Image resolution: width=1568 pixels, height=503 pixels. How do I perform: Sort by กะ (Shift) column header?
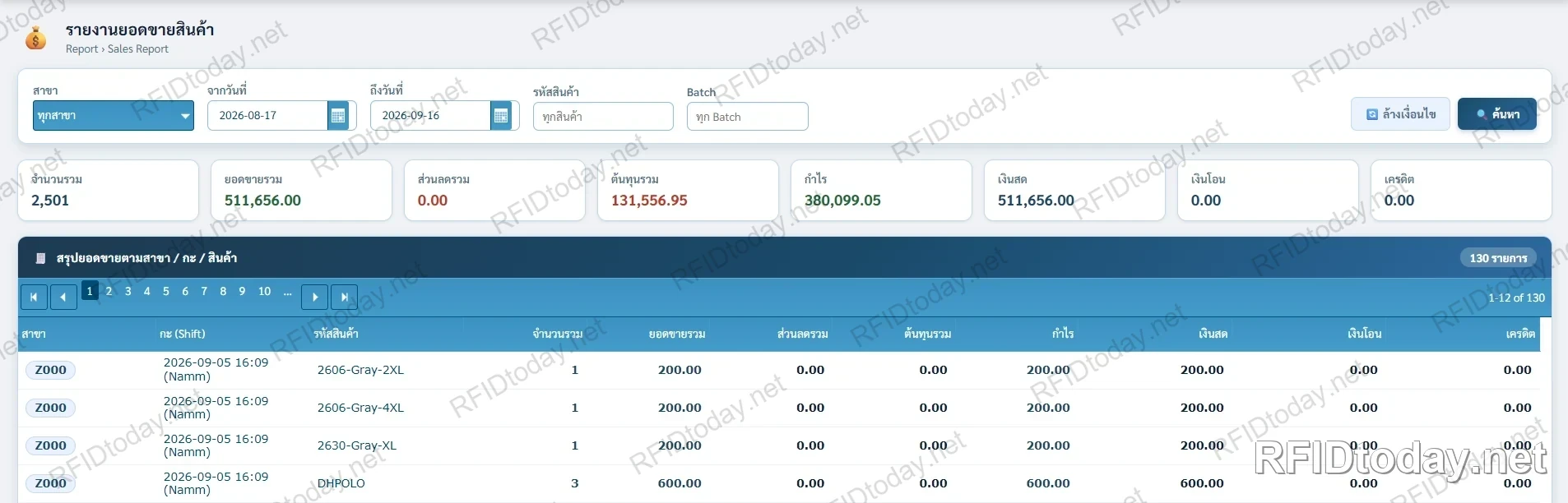coord(183,334)
